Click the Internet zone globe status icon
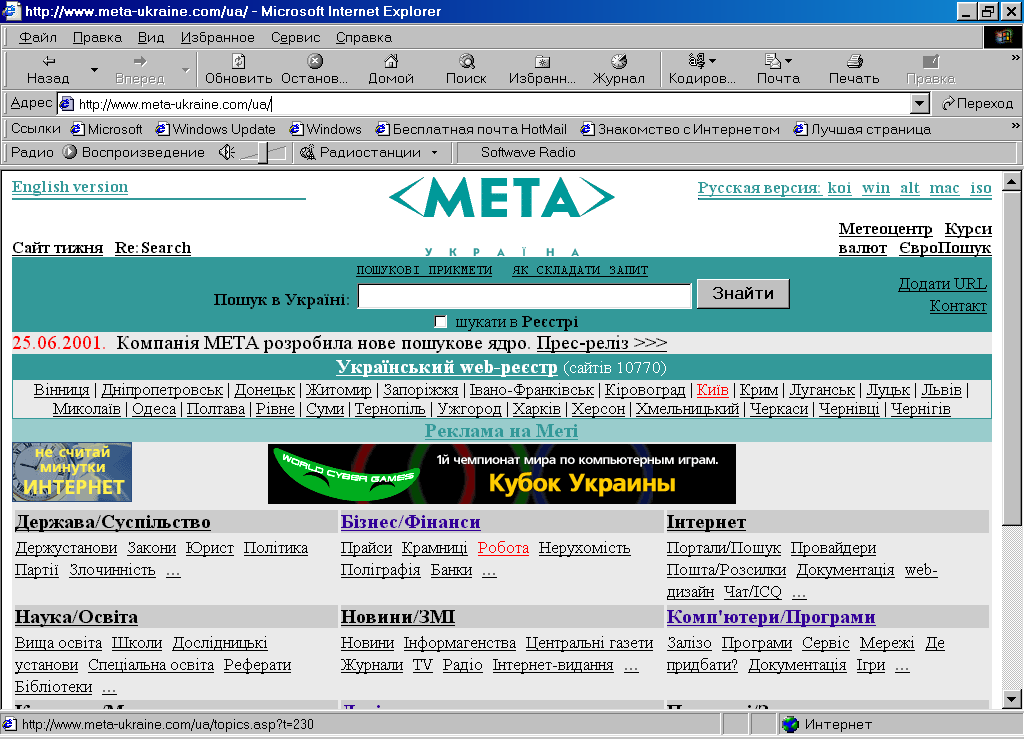Viewport: 1024px width, 739px height. coord(790,724)
